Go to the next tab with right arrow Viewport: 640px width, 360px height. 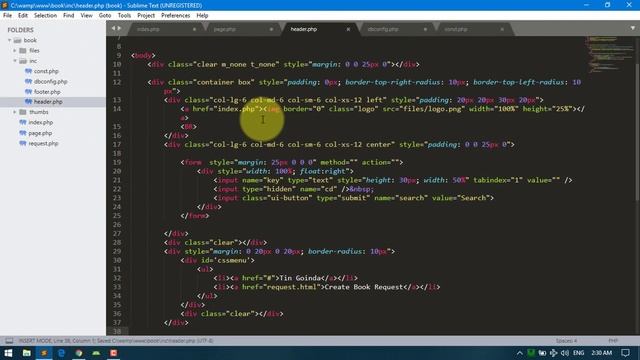[x=120, y=29]
